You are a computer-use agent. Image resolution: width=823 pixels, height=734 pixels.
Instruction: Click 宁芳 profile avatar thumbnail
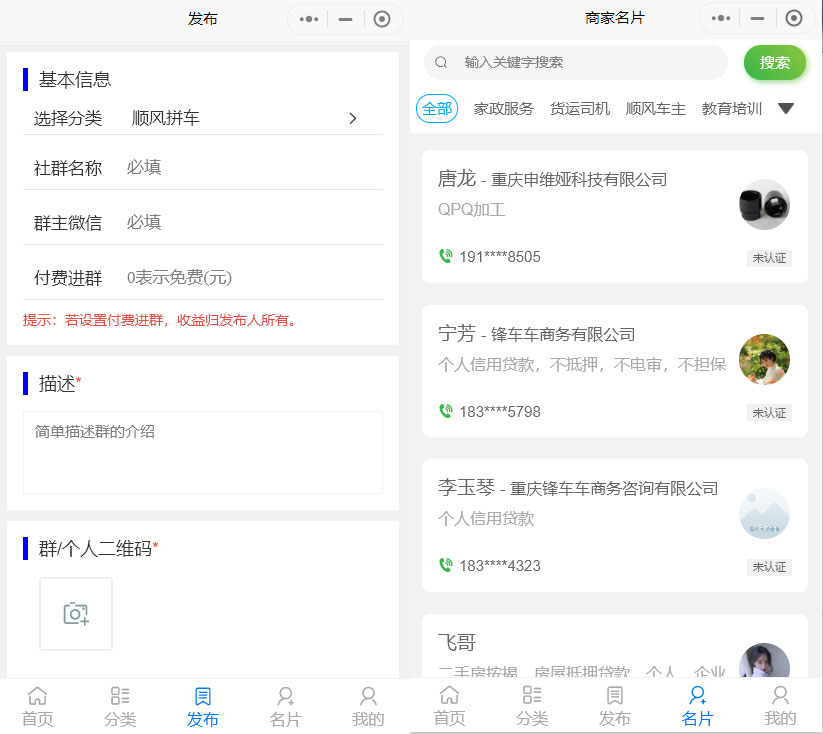[764, 359]
